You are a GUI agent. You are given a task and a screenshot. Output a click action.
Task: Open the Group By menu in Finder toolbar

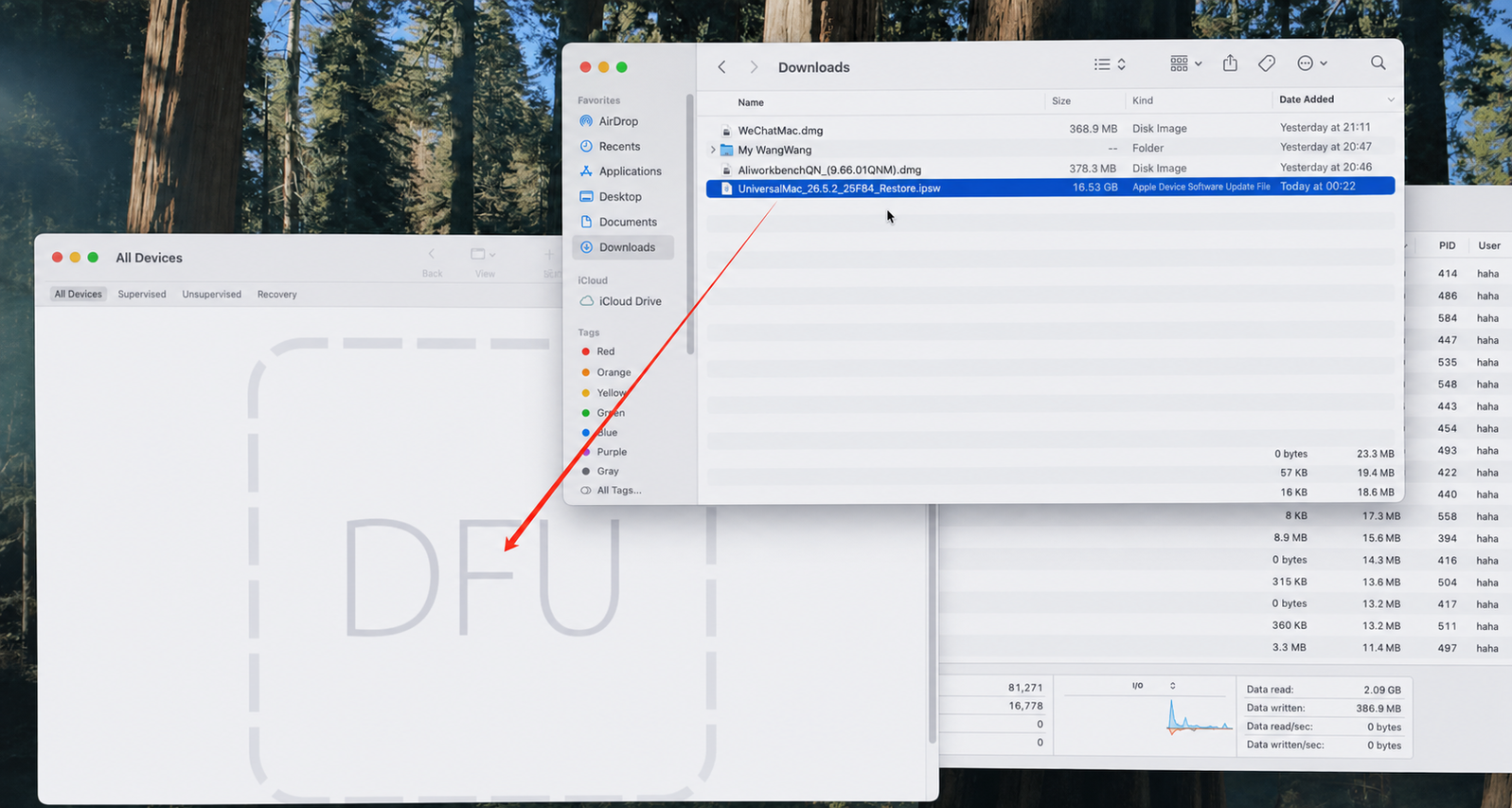[x=1185, y=63]
